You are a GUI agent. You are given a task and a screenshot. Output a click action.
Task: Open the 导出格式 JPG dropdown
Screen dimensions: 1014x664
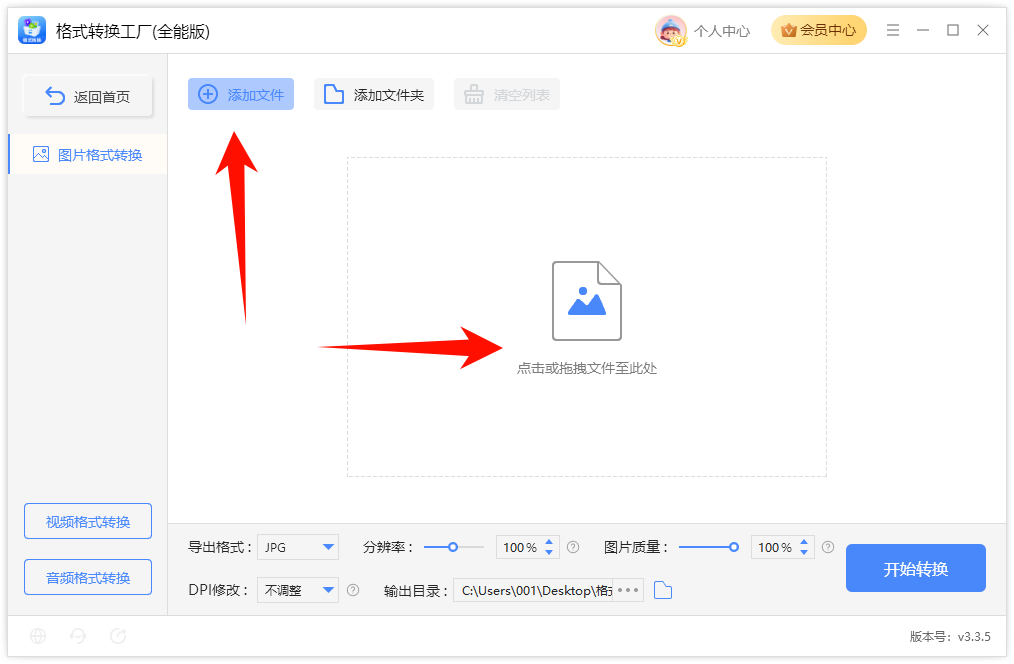pos(297,547)
